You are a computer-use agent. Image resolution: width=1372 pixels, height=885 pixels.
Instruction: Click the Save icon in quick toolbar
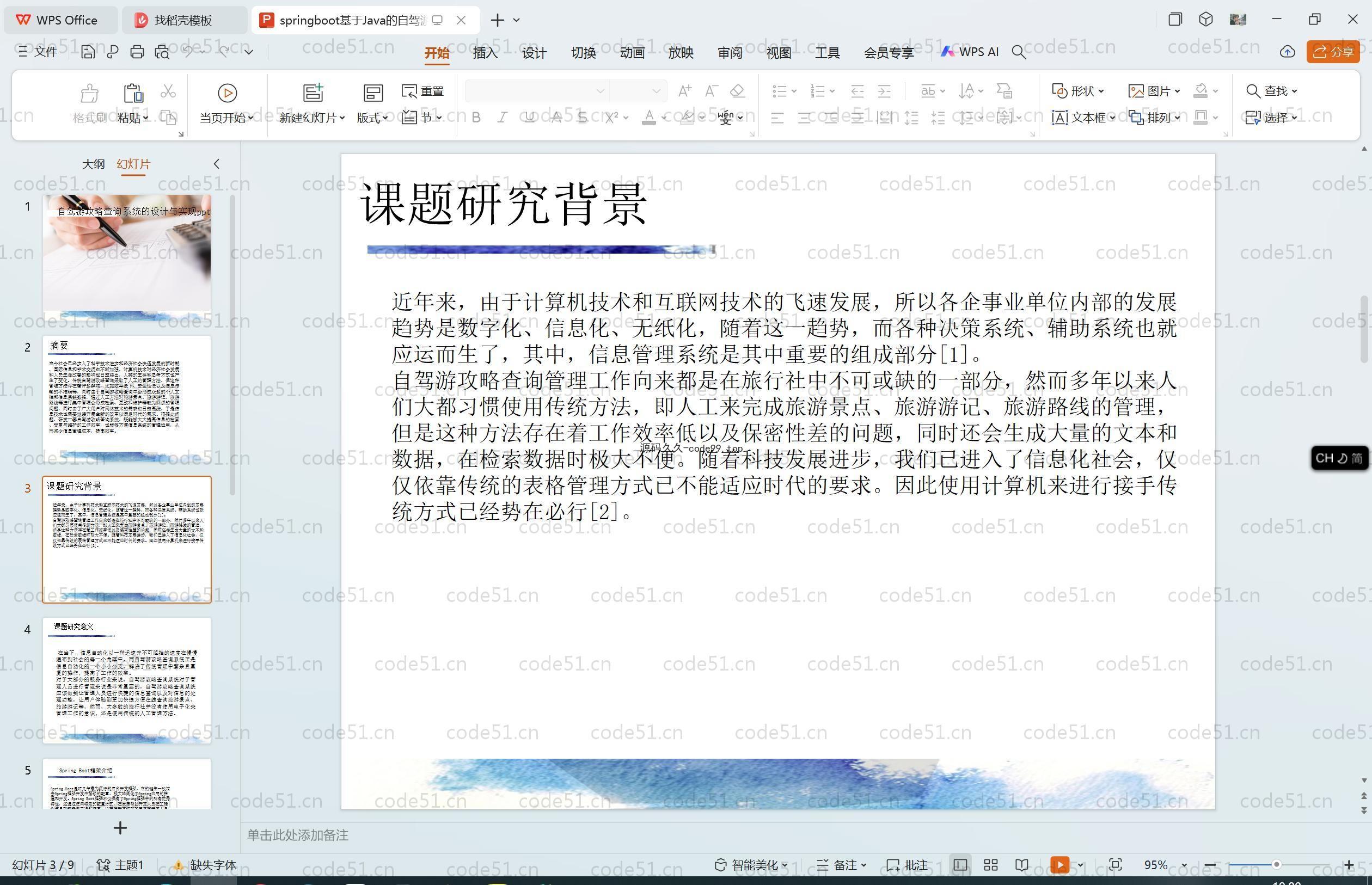[x=88, y=52]
